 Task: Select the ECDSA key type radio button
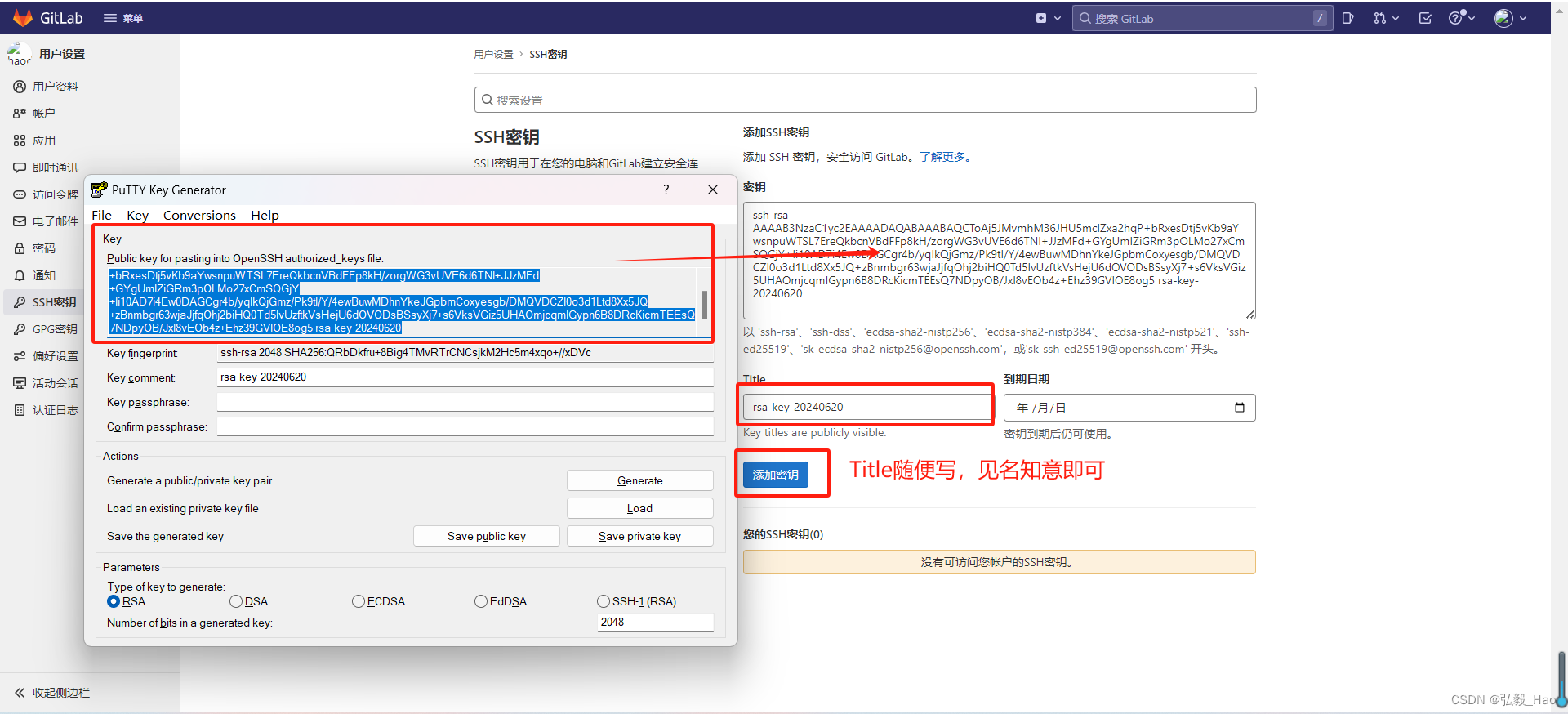[359, 601]
